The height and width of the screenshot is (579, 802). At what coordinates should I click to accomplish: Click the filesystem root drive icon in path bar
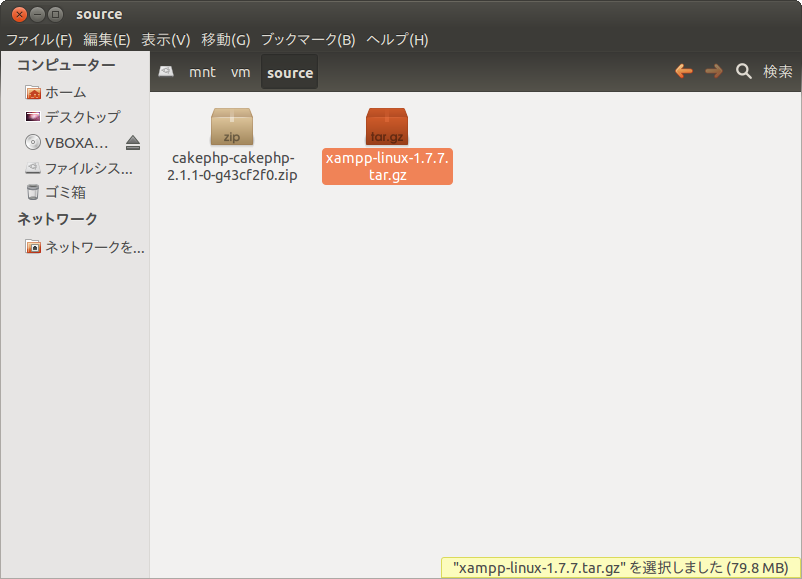(x=166, y=72)
